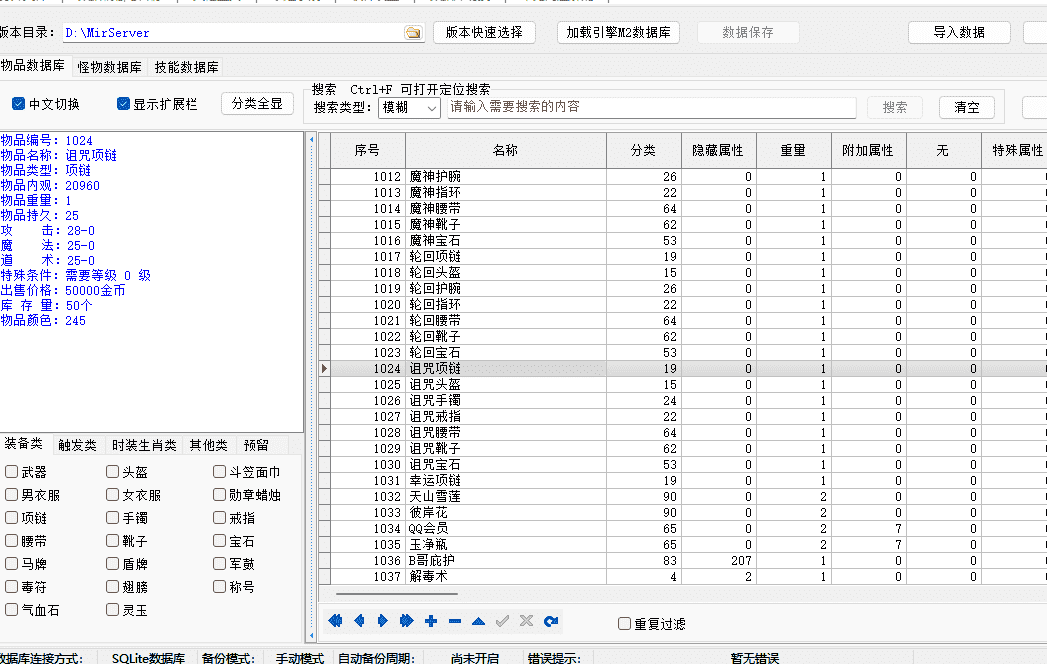
Task: Click the 名称 column header
Action: click(505, 150)
